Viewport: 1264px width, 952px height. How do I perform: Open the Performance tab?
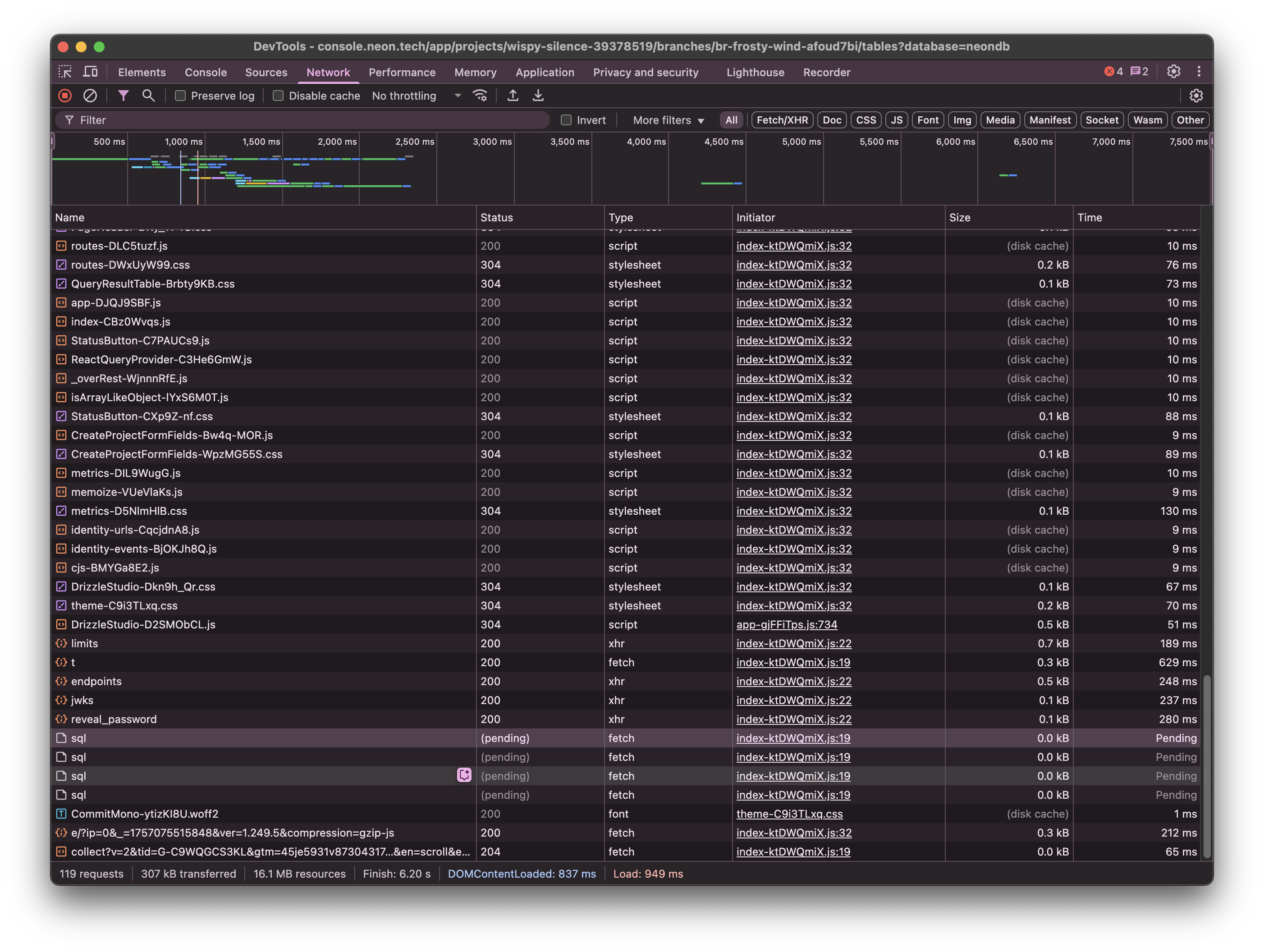pos(402,72)
